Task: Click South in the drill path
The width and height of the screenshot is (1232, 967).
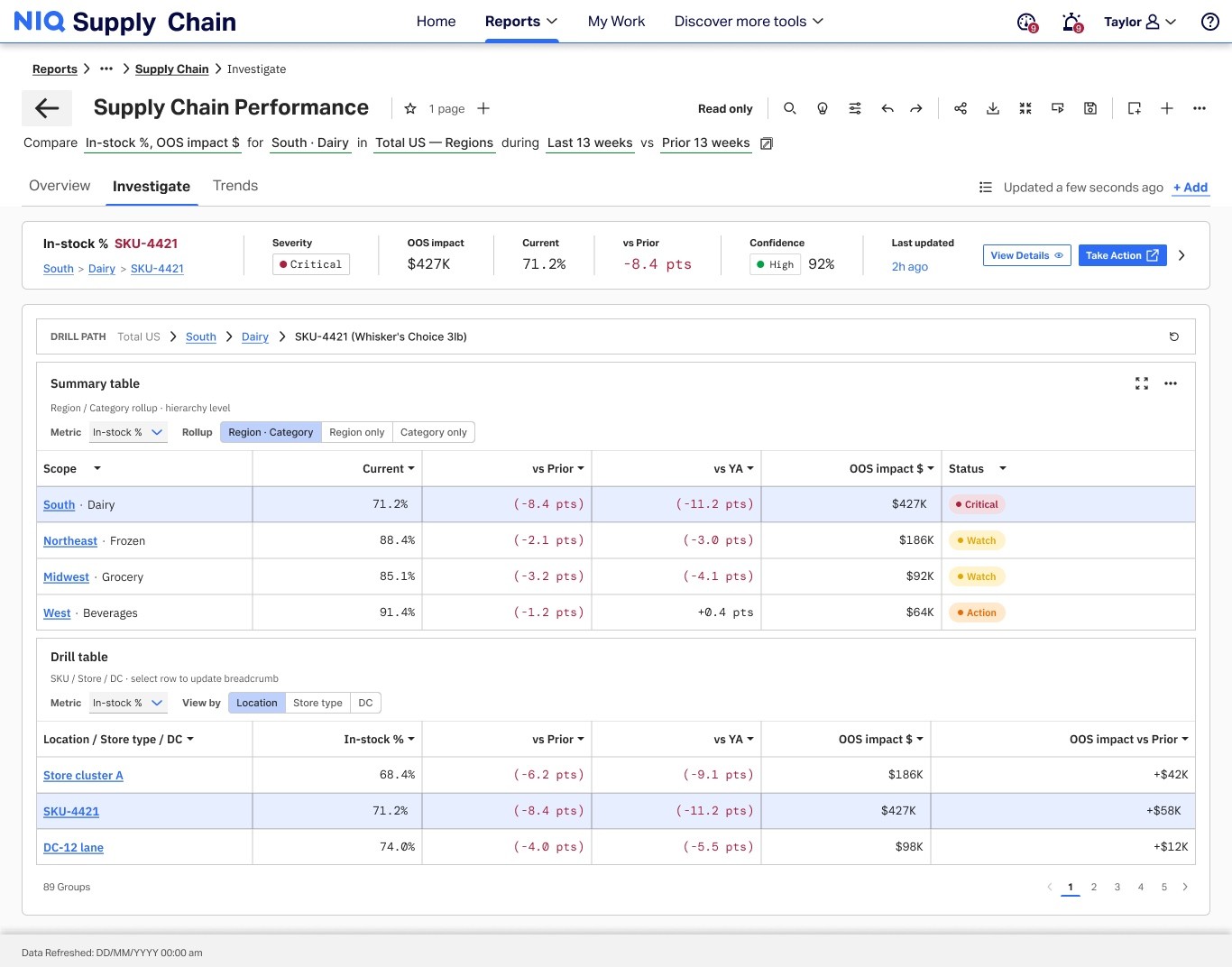Action: (x=201, y=336)
